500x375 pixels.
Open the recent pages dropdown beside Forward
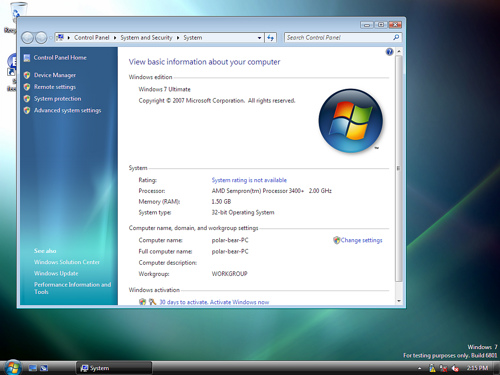point(50,38)
